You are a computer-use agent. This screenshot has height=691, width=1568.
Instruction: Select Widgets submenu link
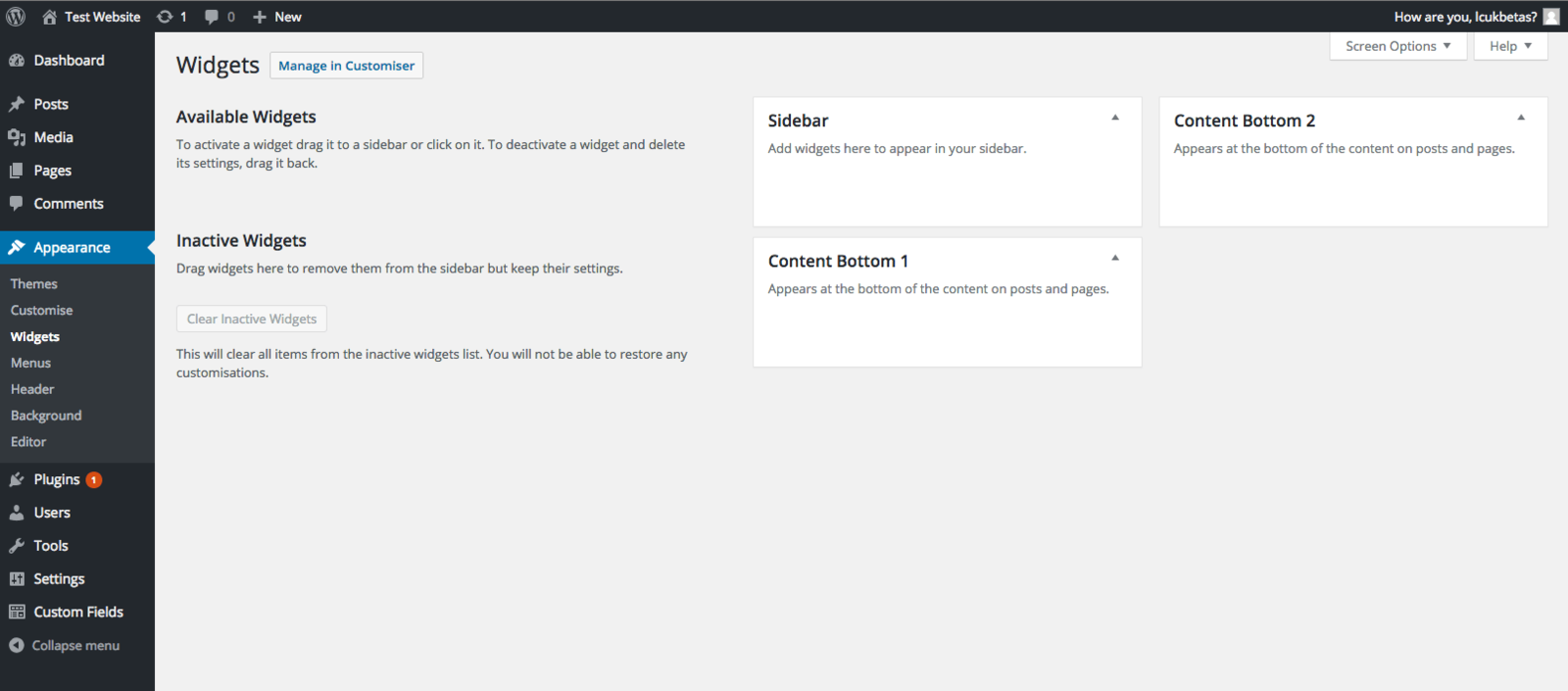(35, 337)
